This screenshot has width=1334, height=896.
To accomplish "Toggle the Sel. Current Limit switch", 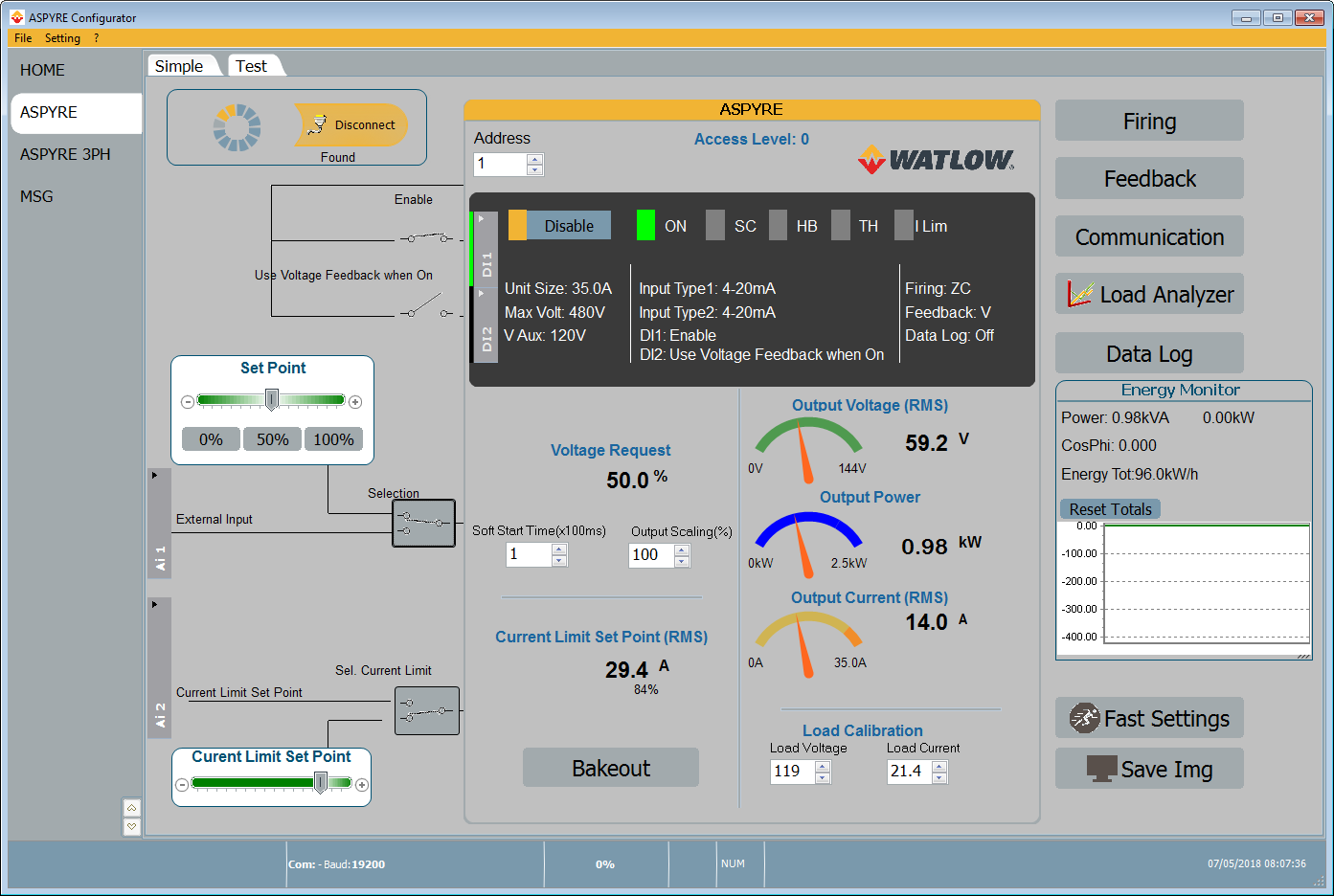I will pos(427,711).
